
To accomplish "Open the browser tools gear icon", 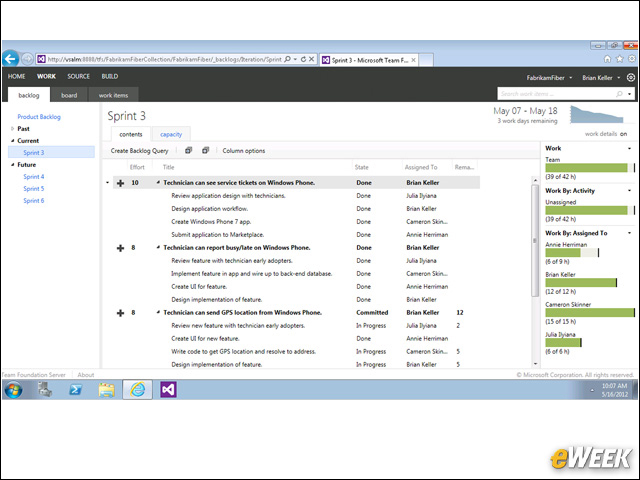I will (632, 59).
